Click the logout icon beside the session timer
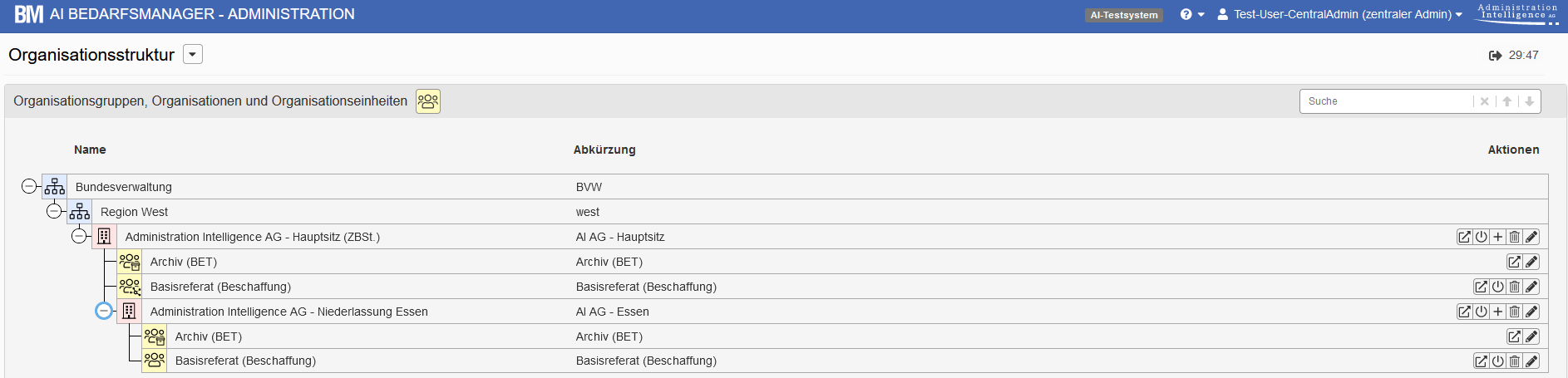Image resolution: width=1568 pixels, height=378 pixels. click(x=1495, y=56)
